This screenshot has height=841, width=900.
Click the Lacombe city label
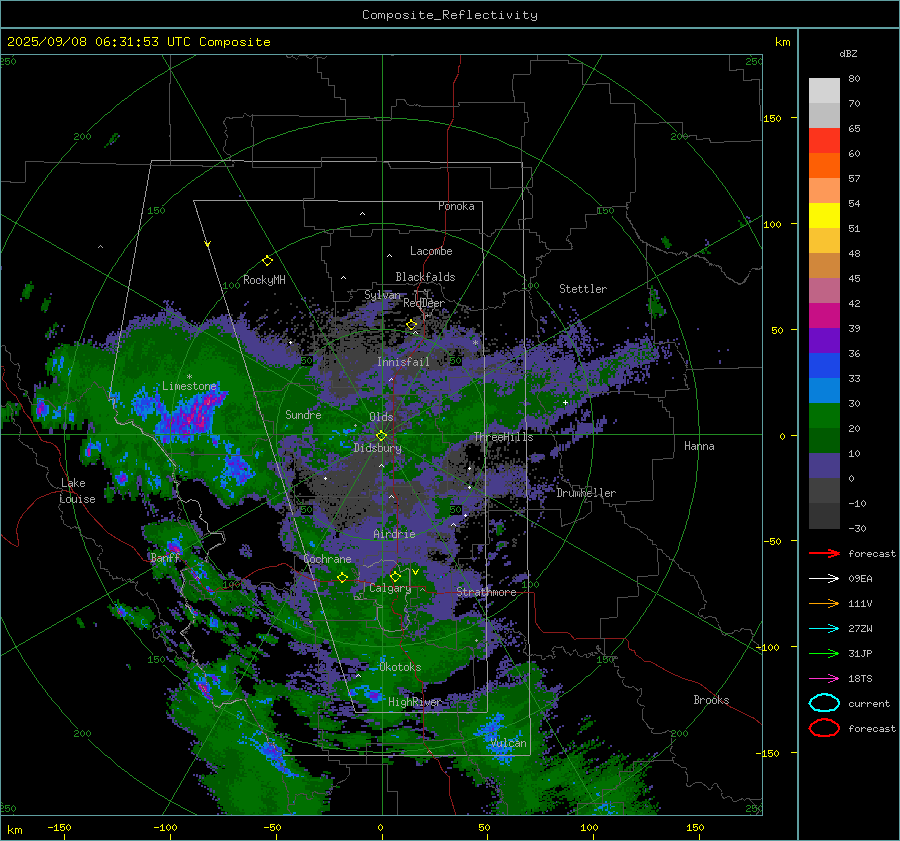coord(431,251)
